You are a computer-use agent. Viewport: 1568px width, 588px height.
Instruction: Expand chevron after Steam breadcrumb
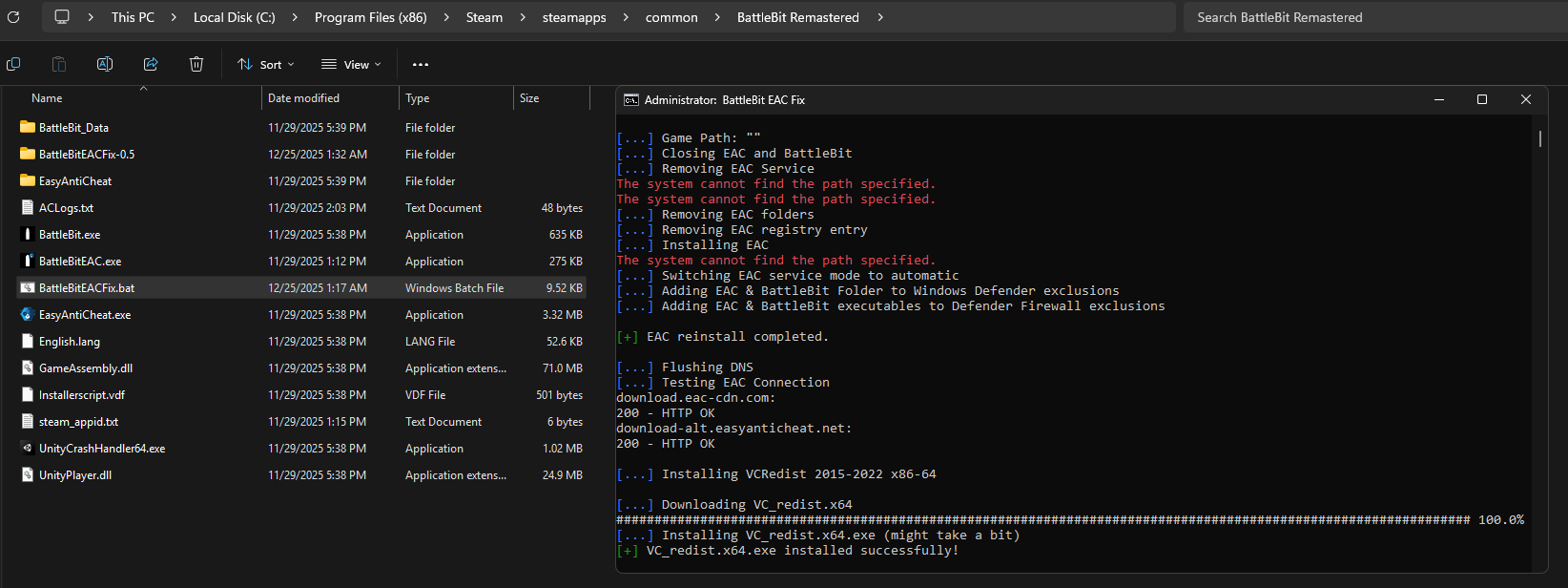[x=523, y=17]
